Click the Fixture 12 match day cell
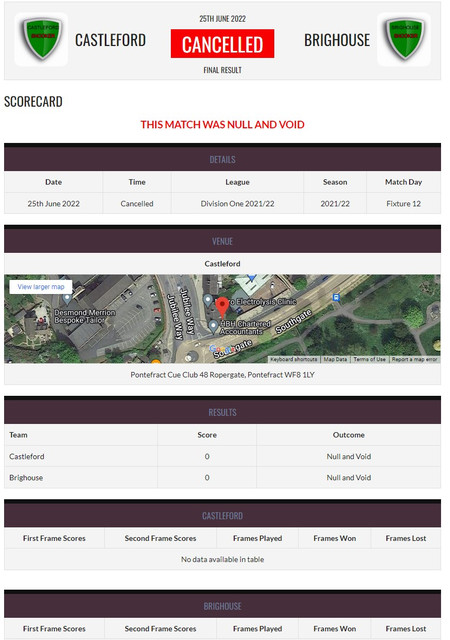This screenshot has width=450, height=640. click(403, 204)
